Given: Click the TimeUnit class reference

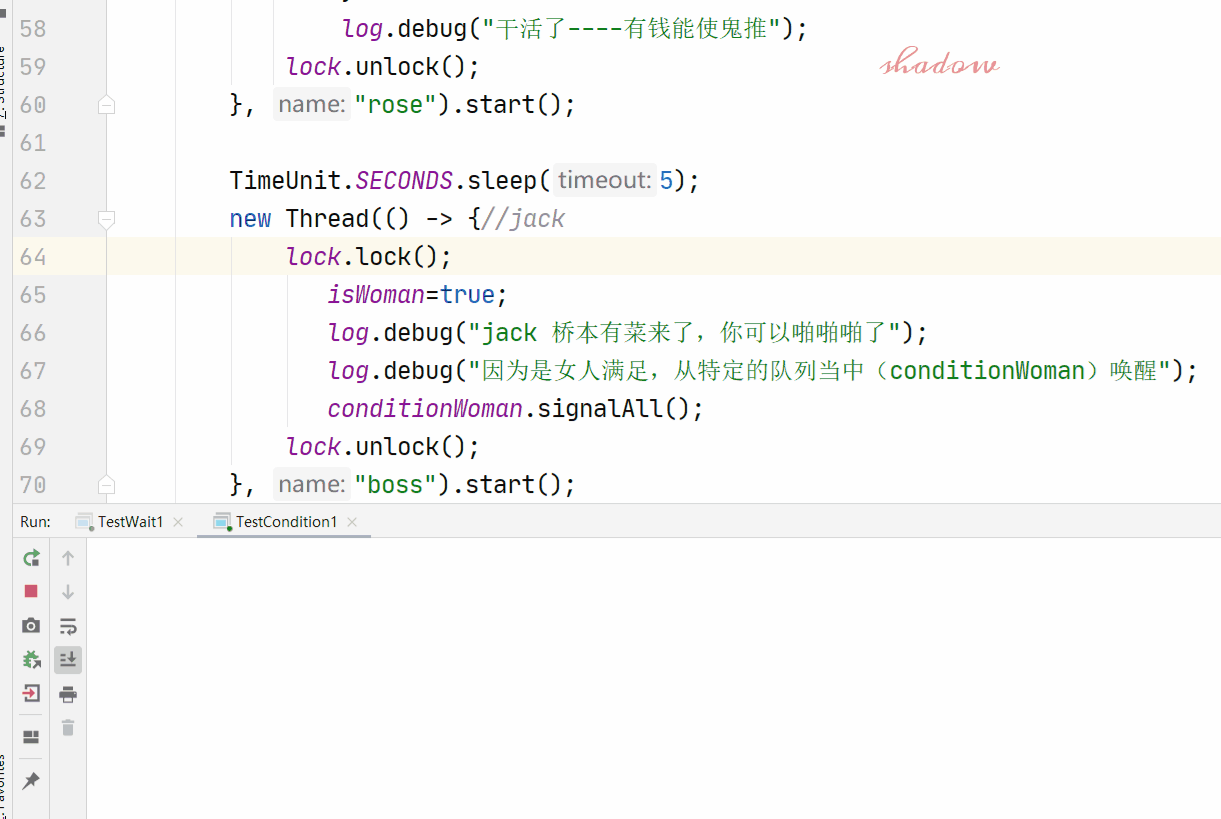Looking at the screenshot, I should 286,180.
